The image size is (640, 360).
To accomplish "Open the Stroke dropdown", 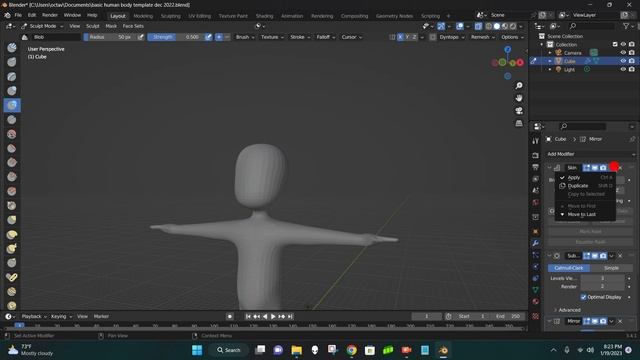I will (x=300, y=37).
